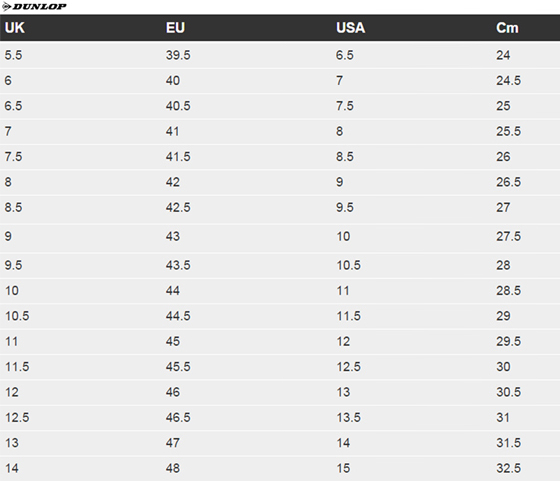The width and height of the screenshot is (560, 481).
Task: Select the USA column header
Action: pyautogui.click(x=350, y=28)
